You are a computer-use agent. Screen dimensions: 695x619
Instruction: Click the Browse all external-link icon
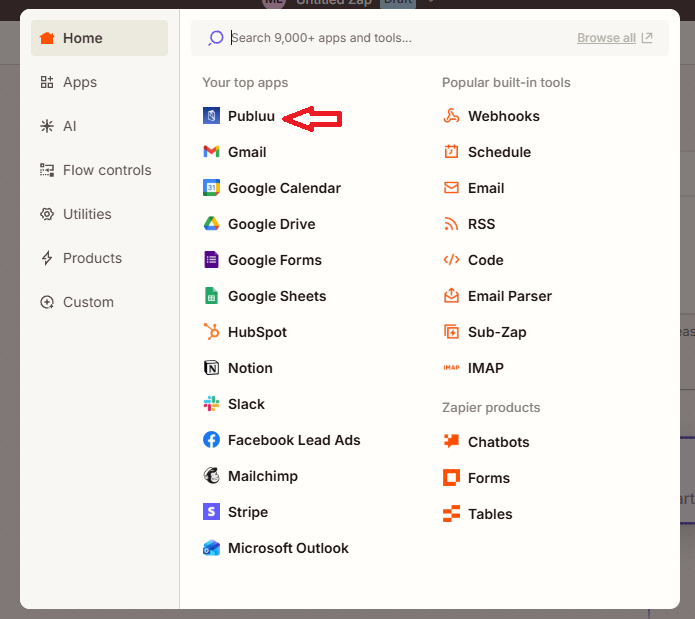647,38
